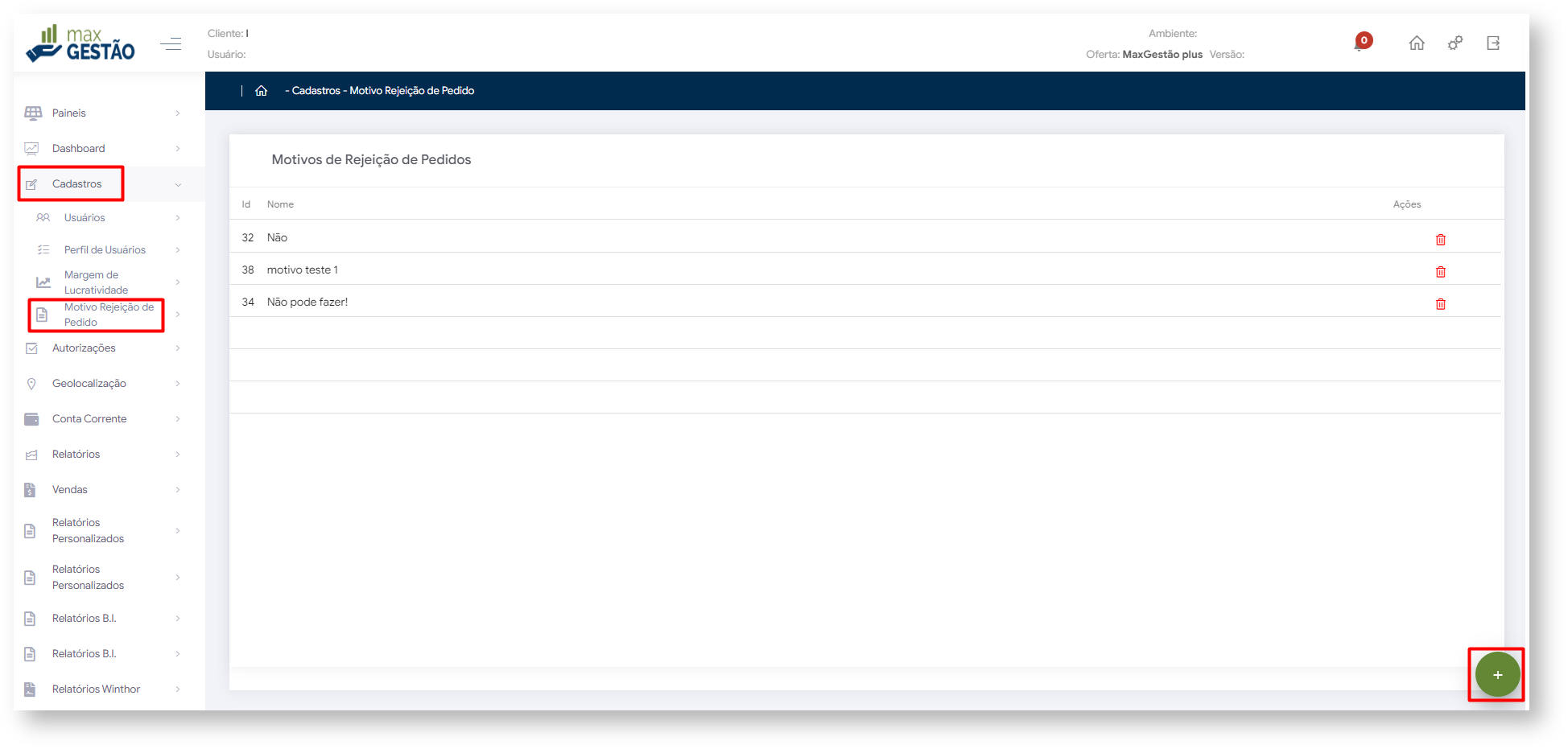Image resolution: width=1568 pixels, height=749 pixels.
Task: Select the Id cell "38"
Action: (248, 270)
